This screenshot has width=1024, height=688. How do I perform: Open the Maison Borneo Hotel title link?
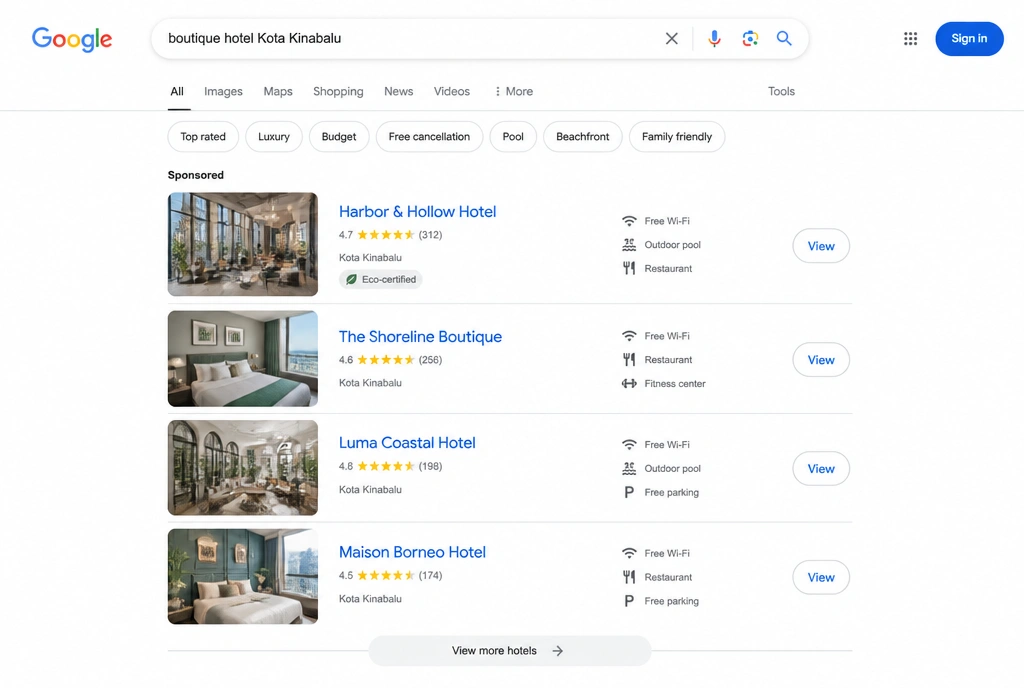pyautogui.click(x=412, y=552)
